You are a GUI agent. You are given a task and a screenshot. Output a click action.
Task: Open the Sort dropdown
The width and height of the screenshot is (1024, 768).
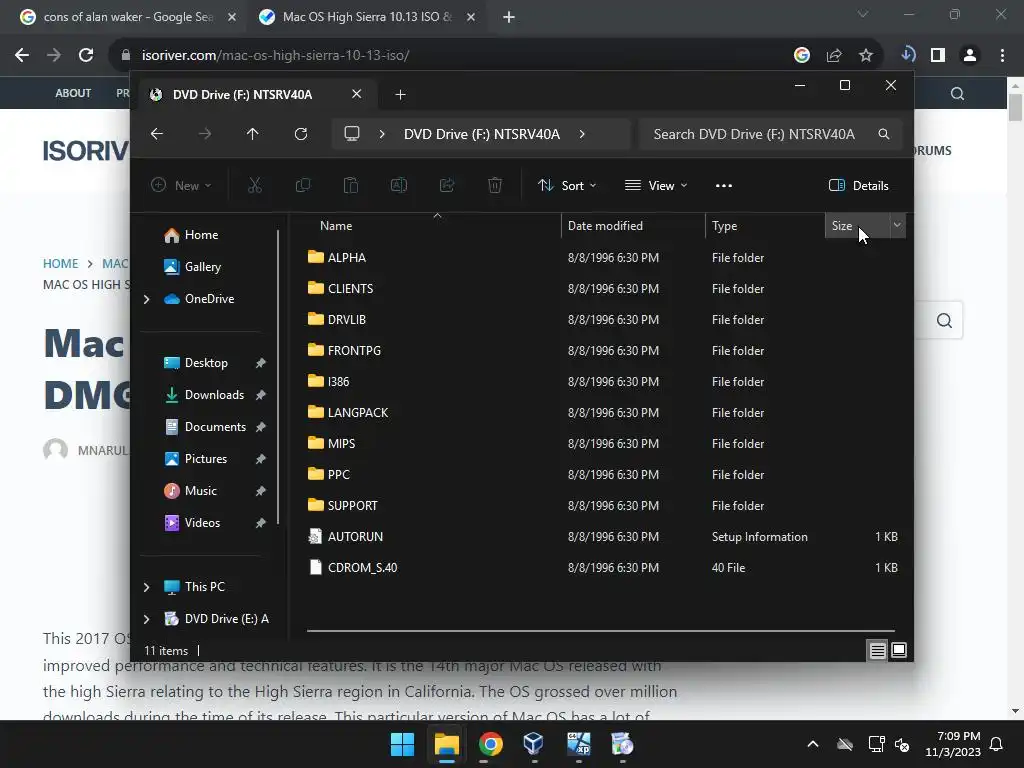(x=566, y=185)
